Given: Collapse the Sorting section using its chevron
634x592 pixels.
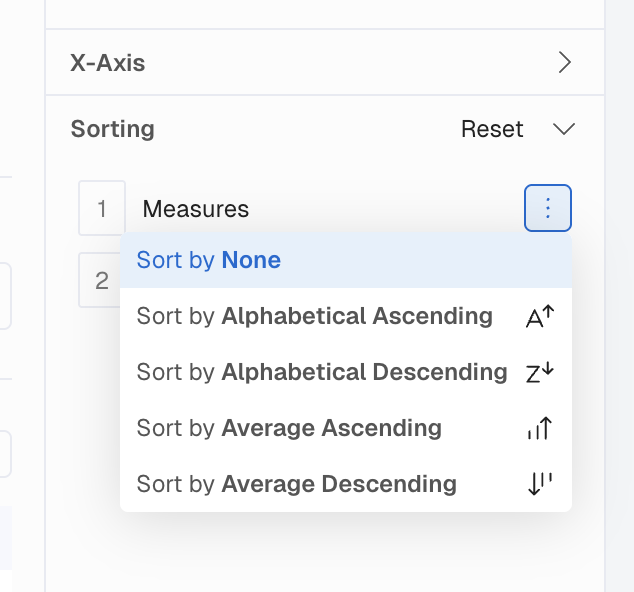Looking at the screenshot, I should (564, 129).
